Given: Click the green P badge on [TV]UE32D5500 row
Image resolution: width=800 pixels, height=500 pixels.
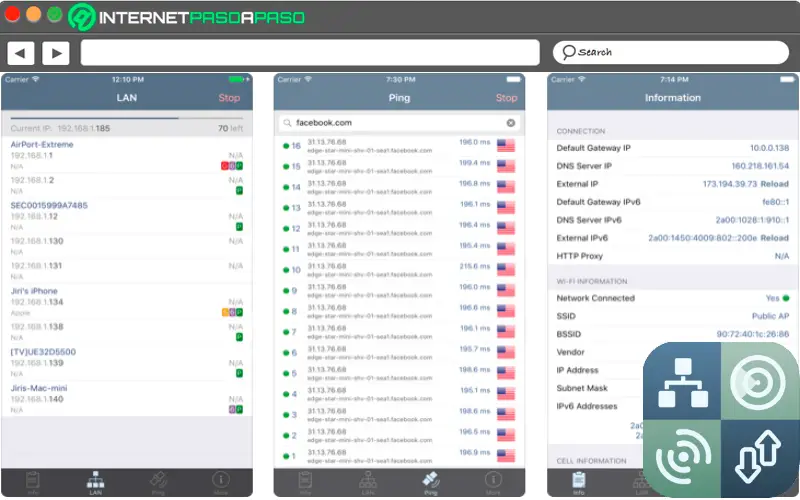Looking at the screenshot, I should coord(239,373).
